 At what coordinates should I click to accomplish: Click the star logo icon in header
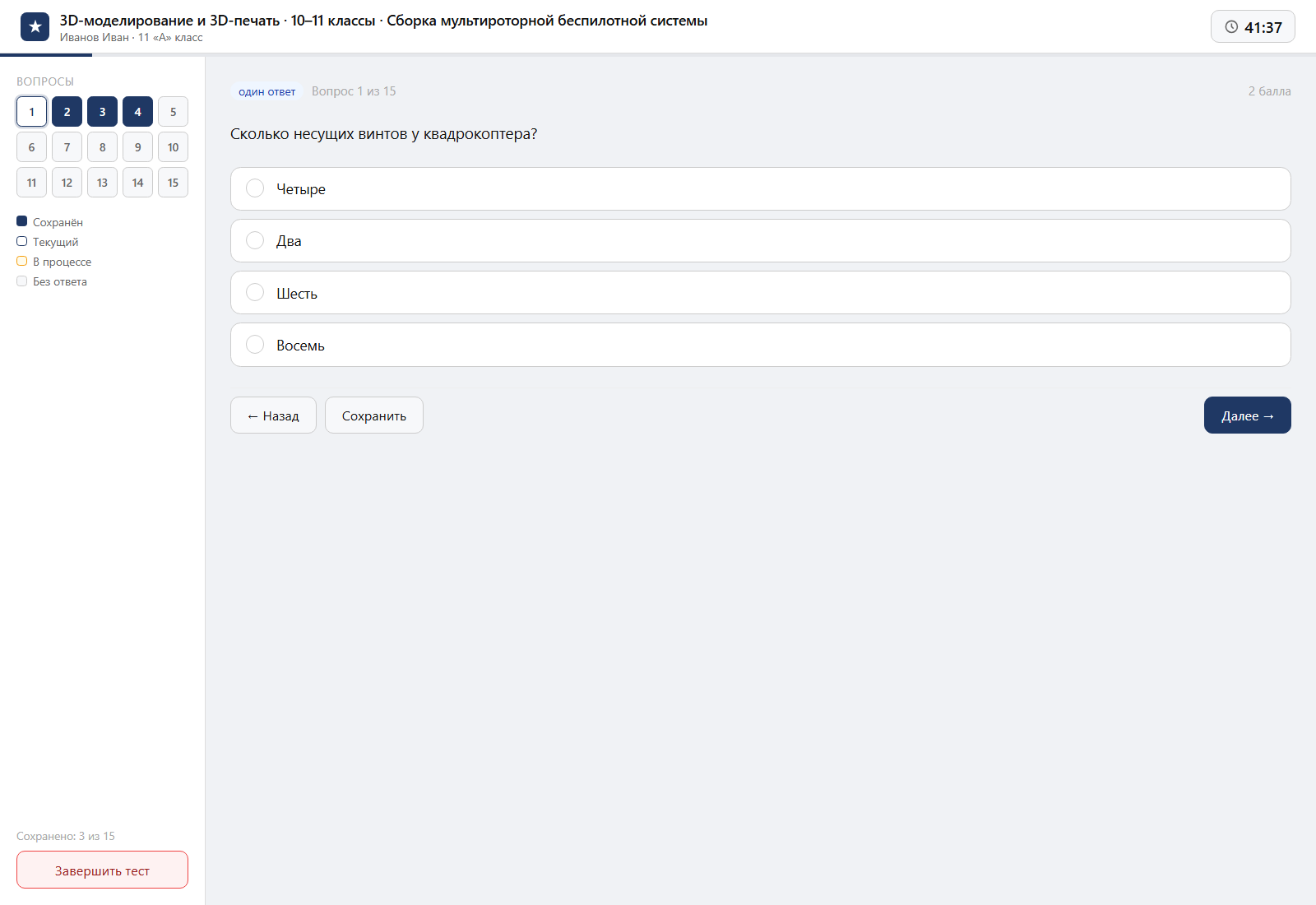[x=35, y=27]
